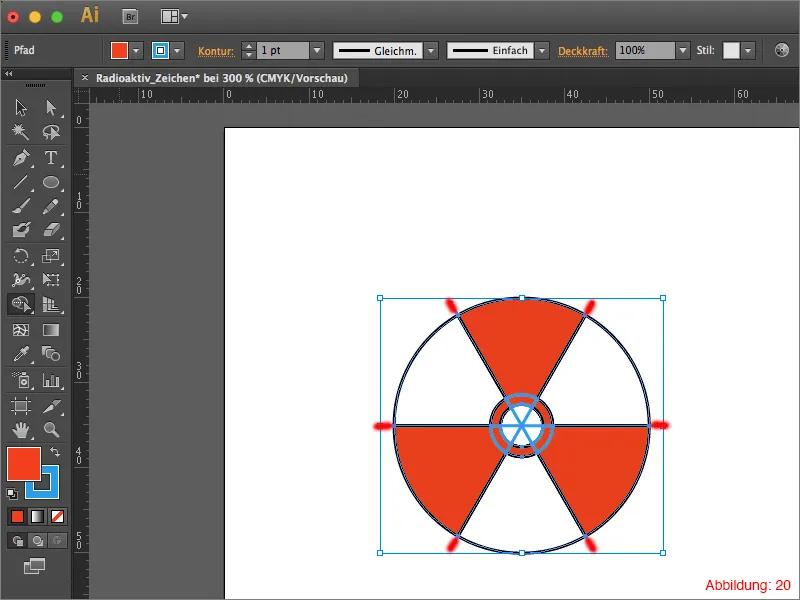Select the Lasso tool
The height and width of the screenshot is (600, 800).
(51, 132)
